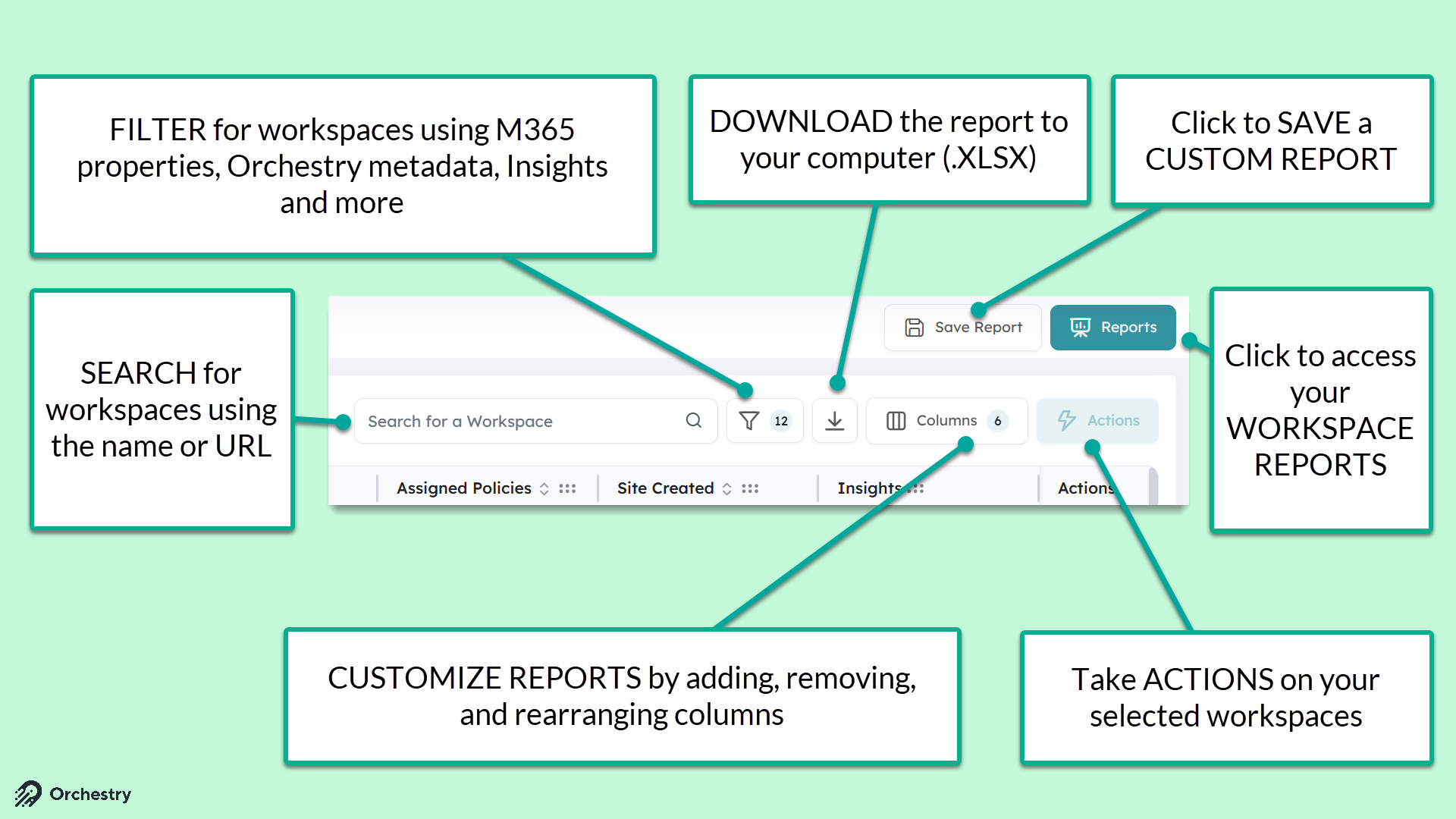Image resolution: width=1456 pixels, height=819 pixels.
Task: Click the Assigned Policies drag-handle dots
Action: 567,489
